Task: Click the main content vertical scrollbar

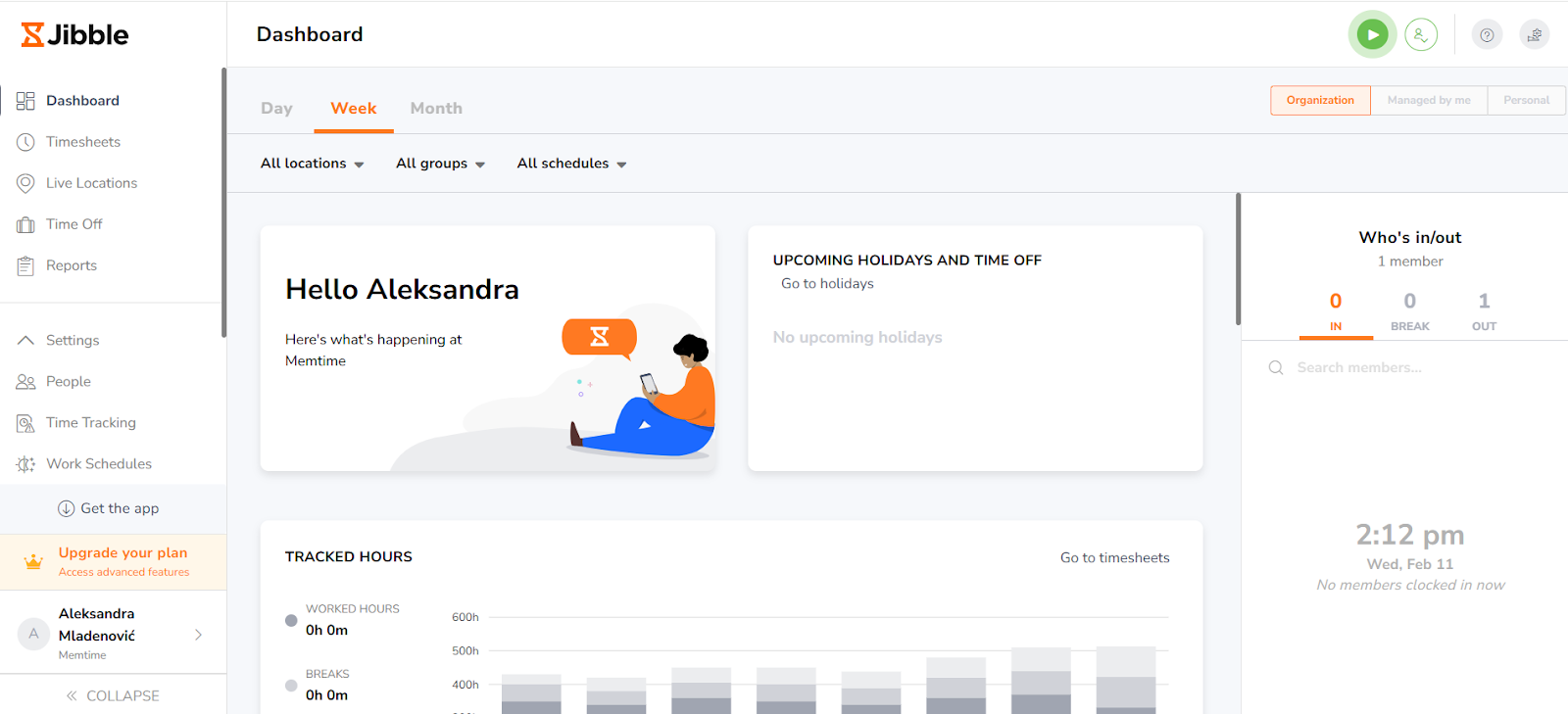Action: (x=1238, y=260)
